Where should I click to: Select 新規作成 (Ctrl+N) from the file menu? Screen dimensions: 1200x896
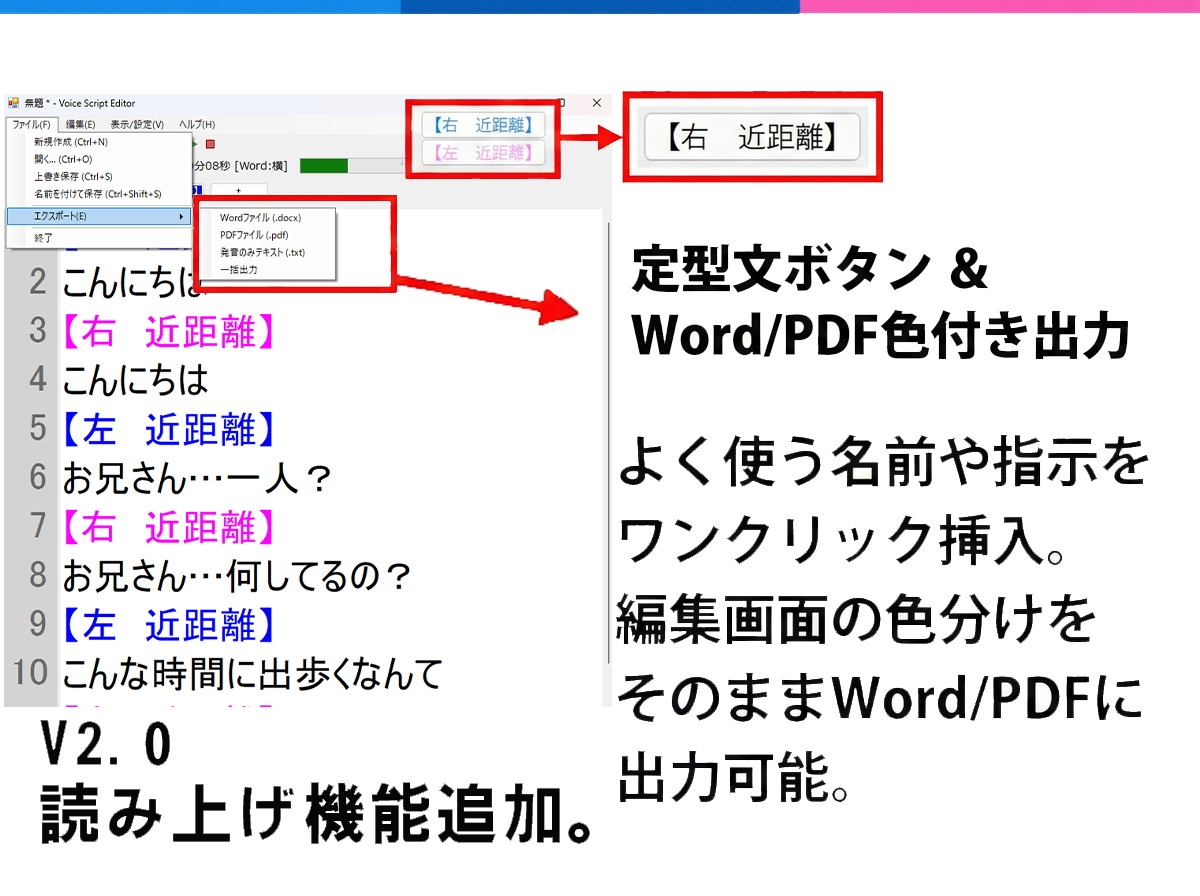pyautogui.click(x=71, y=142)
